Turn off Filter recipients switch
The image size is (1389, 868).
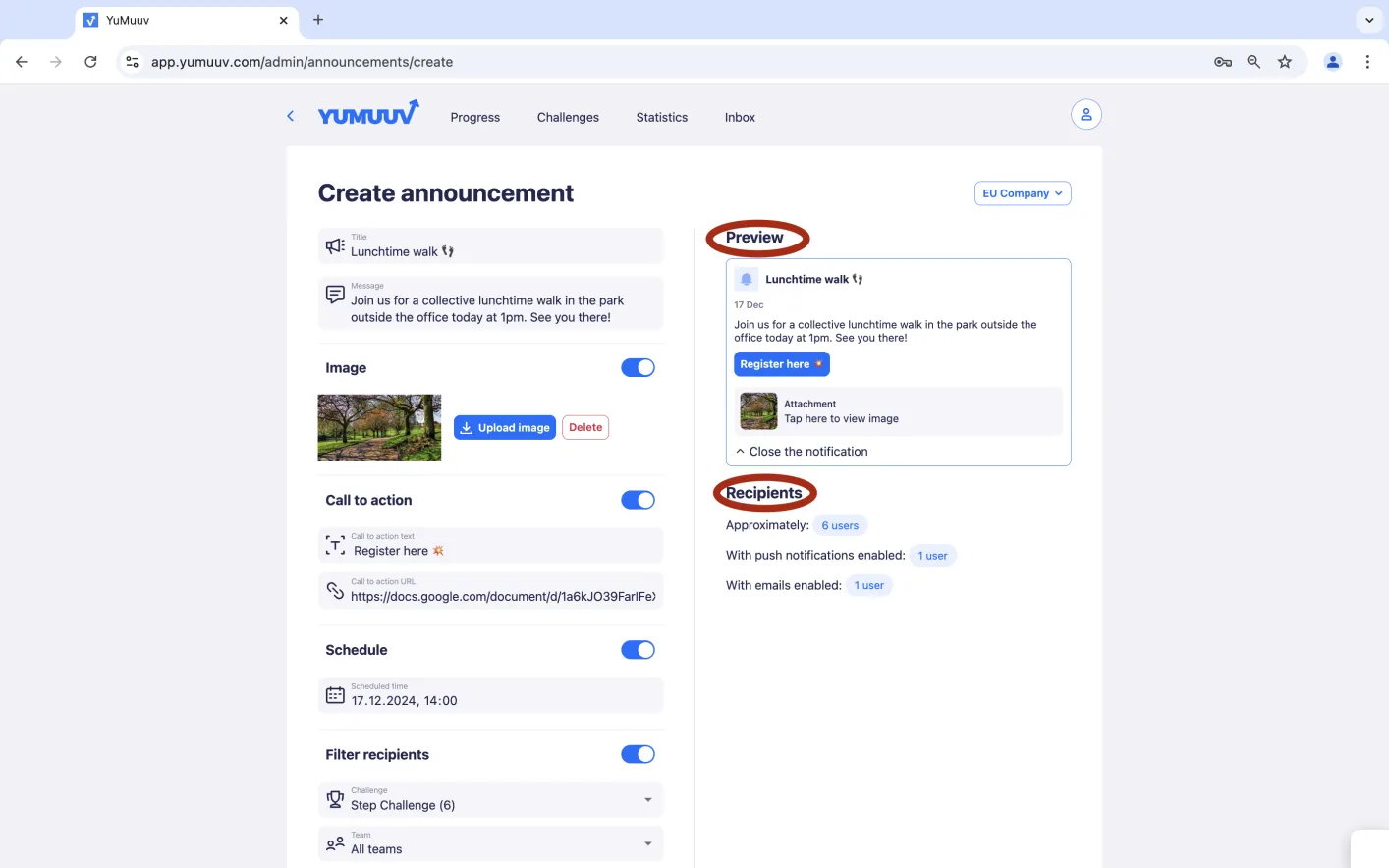(x=638, y=754)
